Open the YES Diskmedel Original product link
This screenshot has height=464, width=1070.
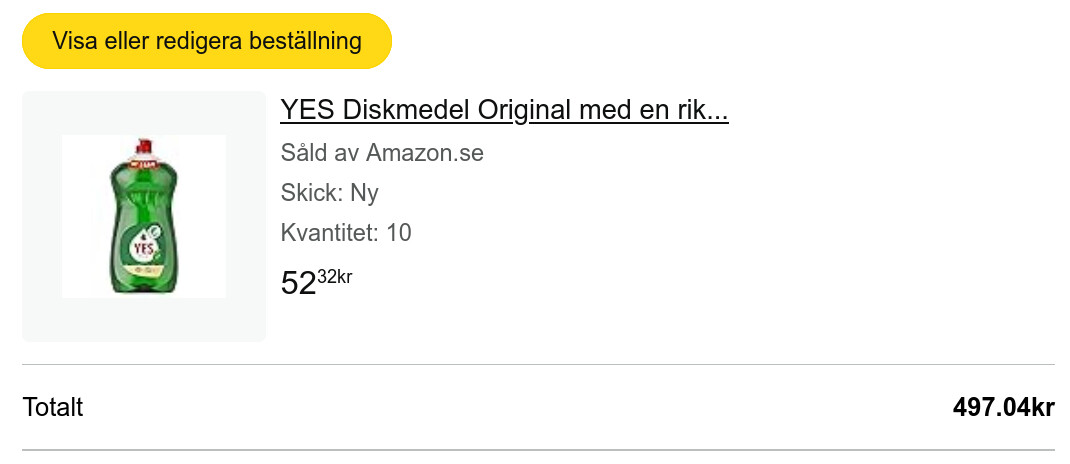[x=504, y=110]
